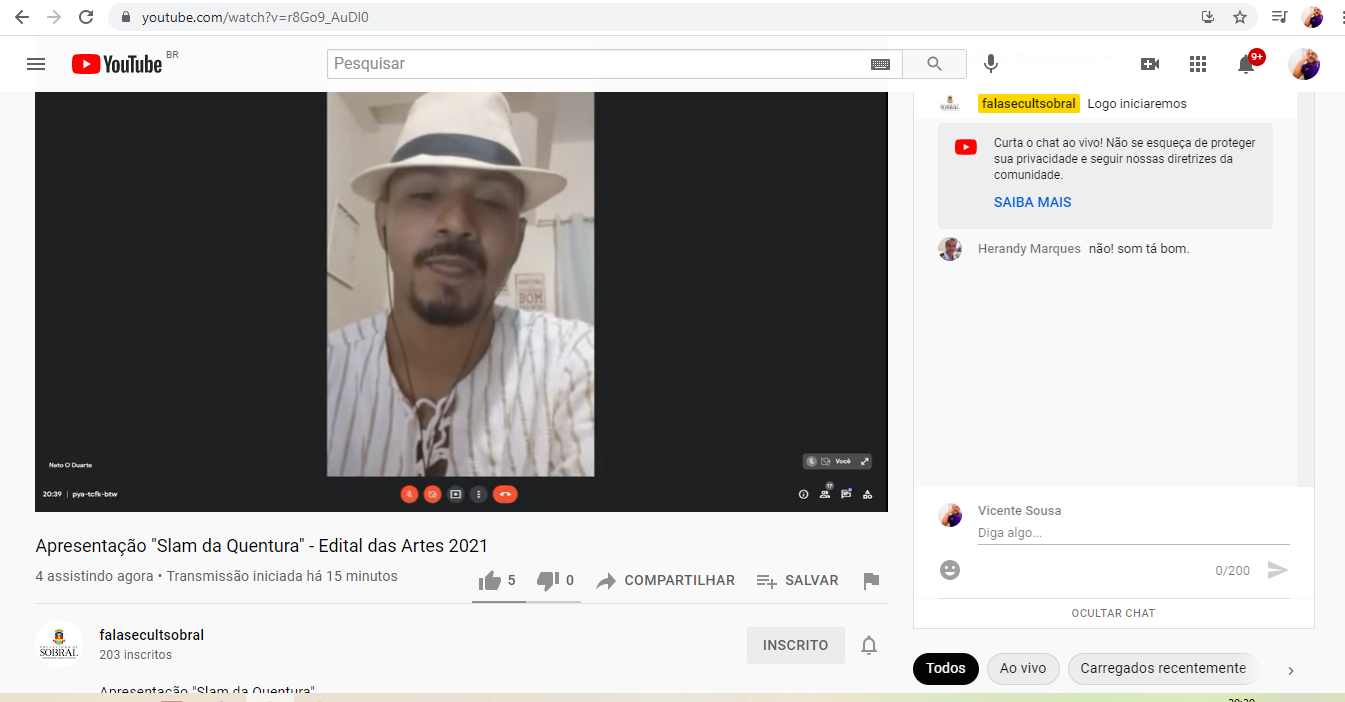Select the "Ao vivo" filter chip

pyautogui.click(x=1022, y=669)
